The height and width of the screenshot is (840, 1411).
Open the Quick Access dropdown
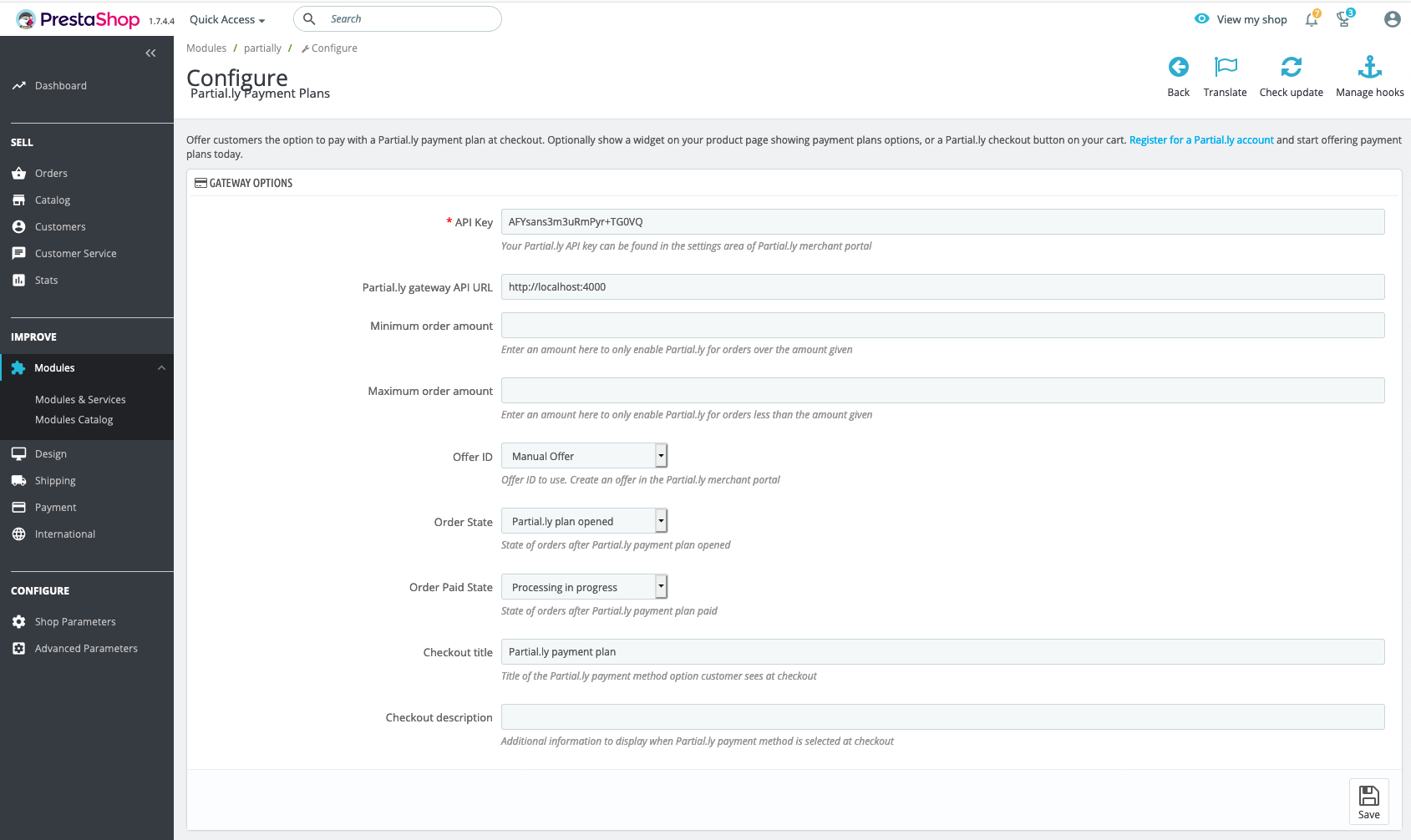coord(227,20)
